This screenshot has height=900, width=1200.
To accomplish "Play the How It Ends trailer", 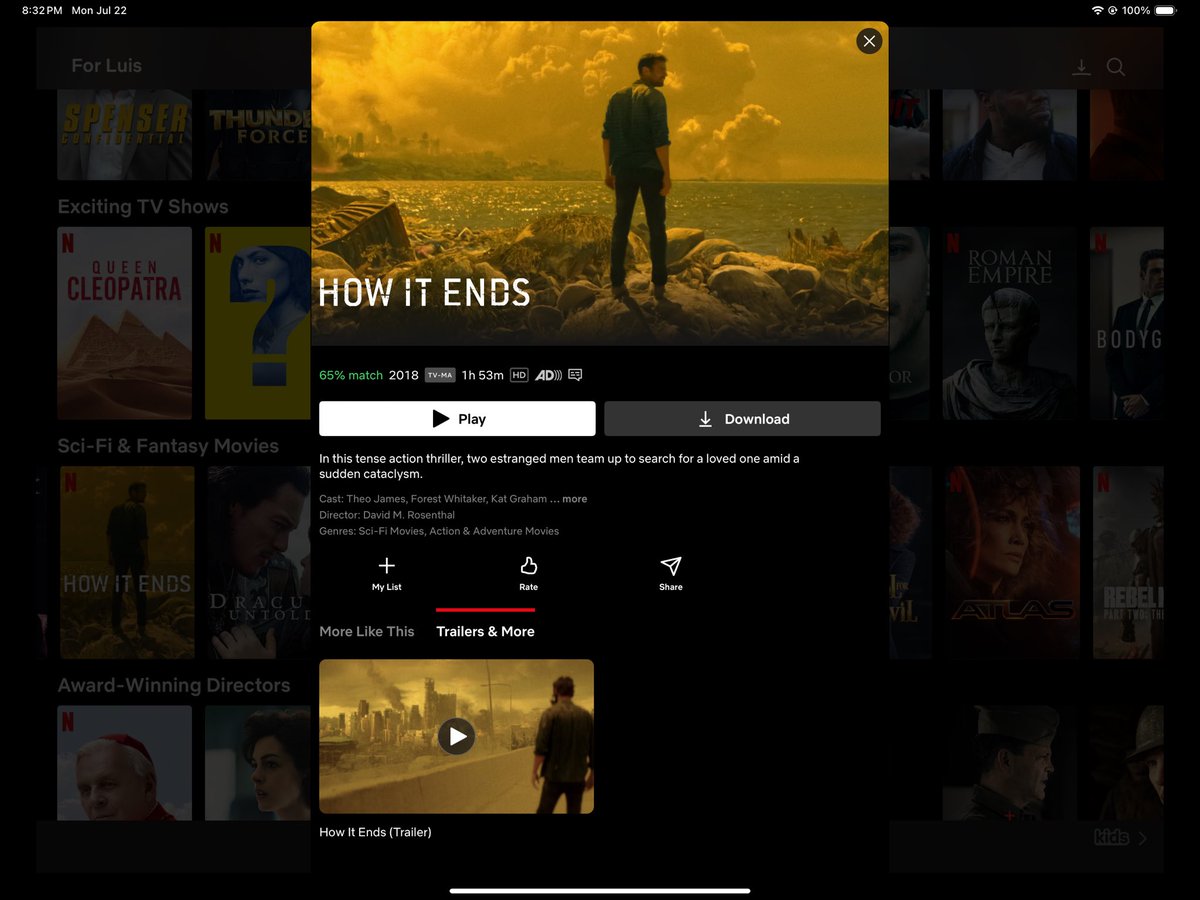I will pos(457,736).
